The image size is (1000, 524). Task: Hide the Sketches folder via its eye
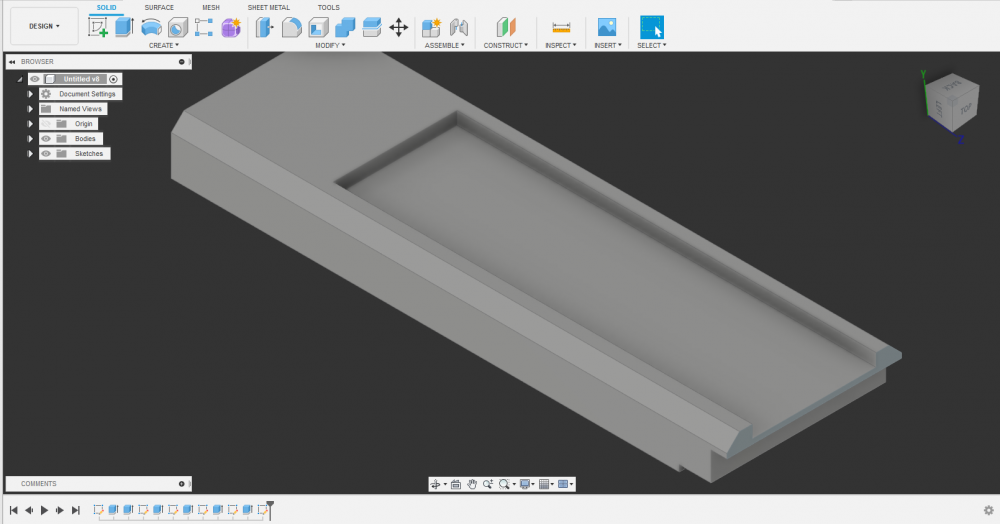coord(46,154)
